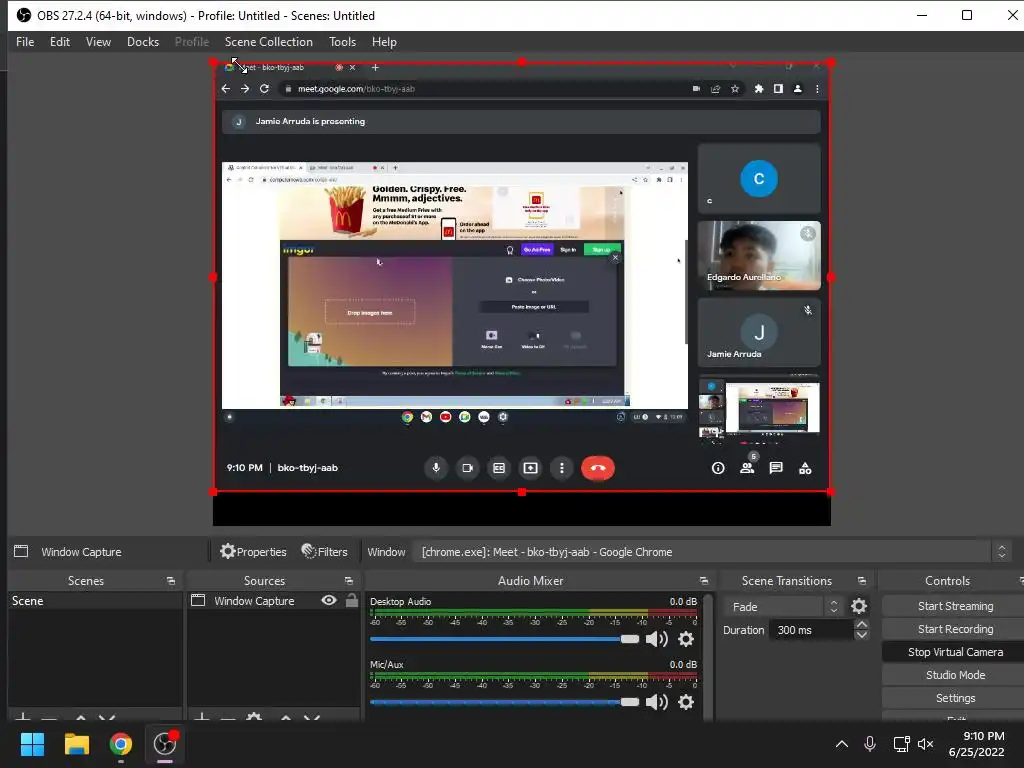1024x768 pixels.
Task: Toggle visibility eye of Window Capture source
Action: [329, 600]
